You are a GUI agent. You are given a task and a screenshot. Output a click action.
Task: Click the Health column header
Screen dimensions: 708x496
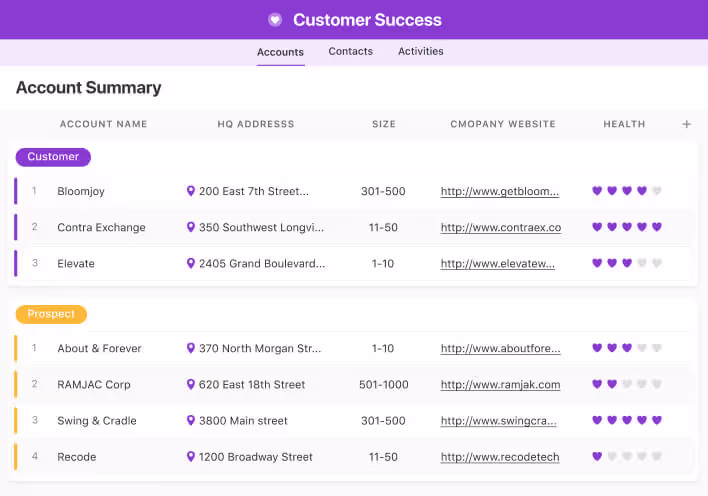(624, 124)
